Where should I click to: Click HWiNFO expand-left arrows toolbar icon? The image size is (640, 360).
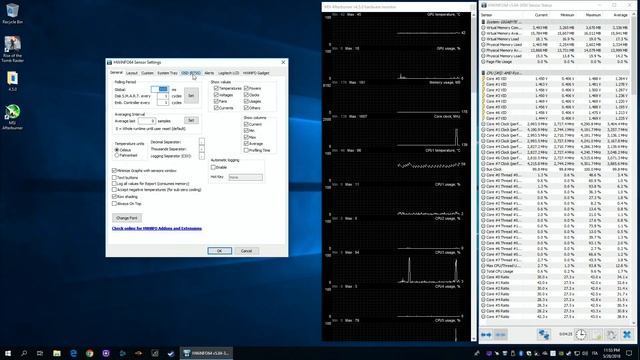[x=486, y=335]
